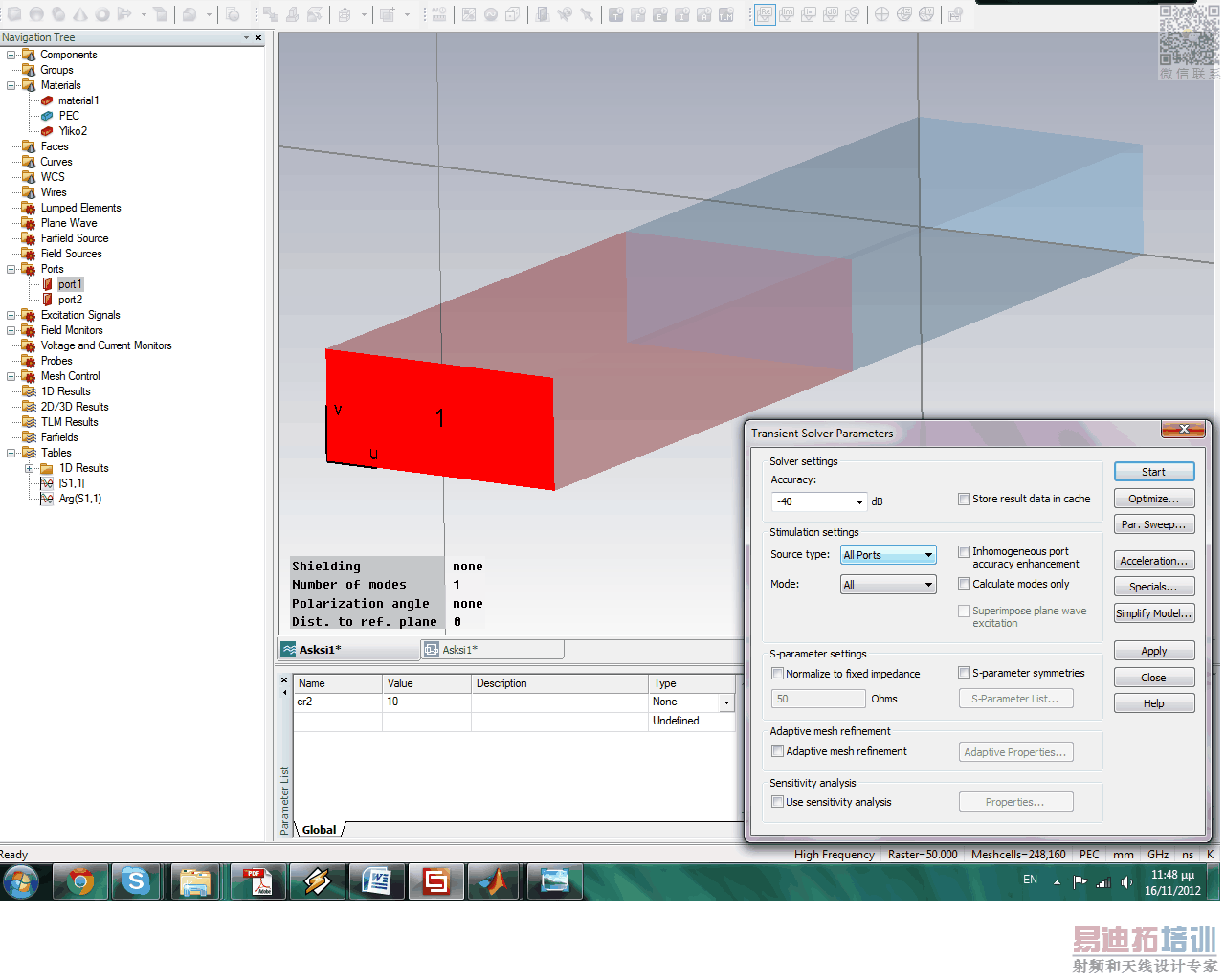Start the Eigenmode solver (E) icon
This screenshot has width=1225, height=980.
pyautogui.click(x=659, y=14)
